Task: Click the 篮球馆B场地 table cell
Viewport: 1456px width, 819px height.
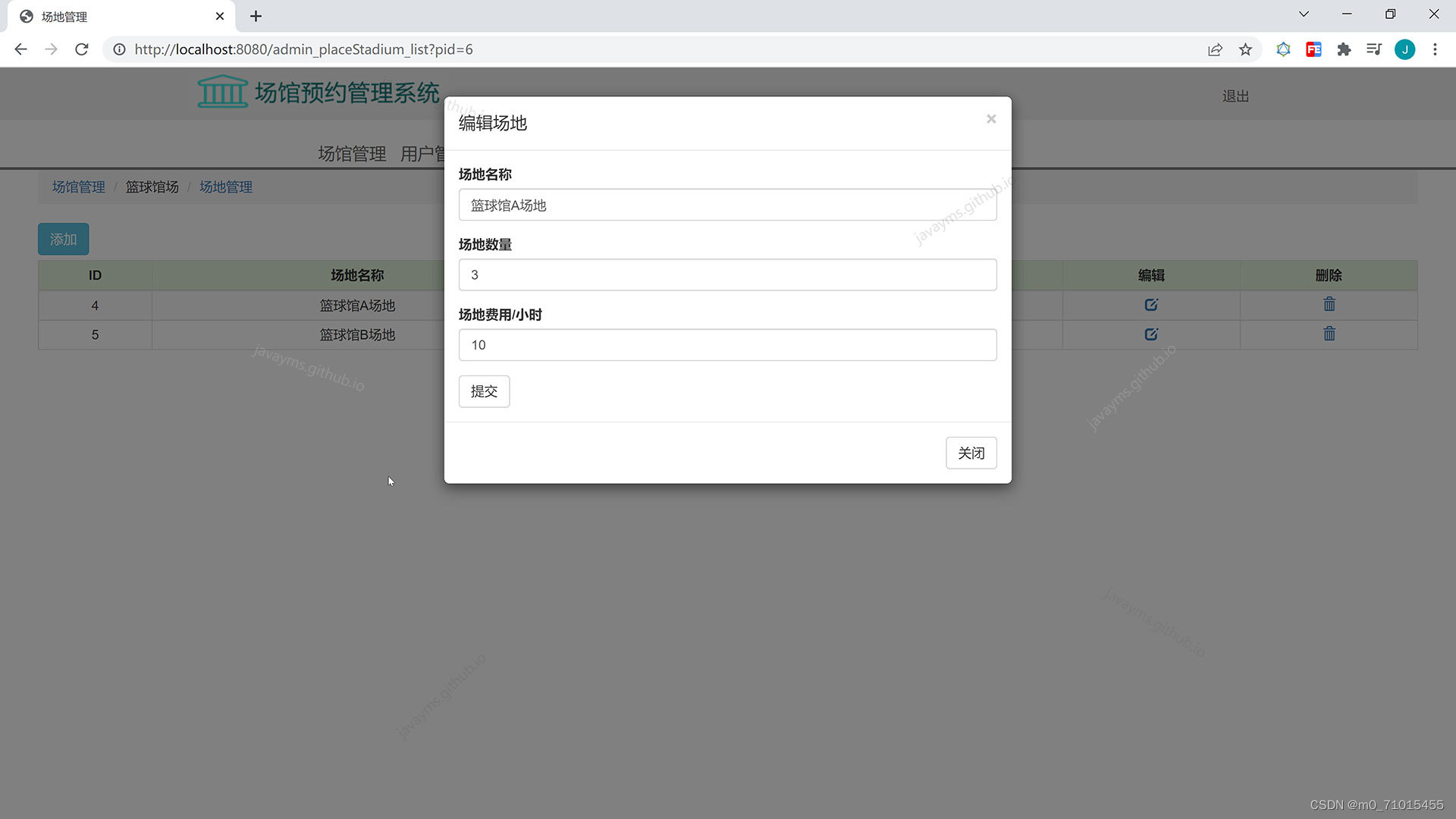Action: pyautogui.click(x=357, y=334)
